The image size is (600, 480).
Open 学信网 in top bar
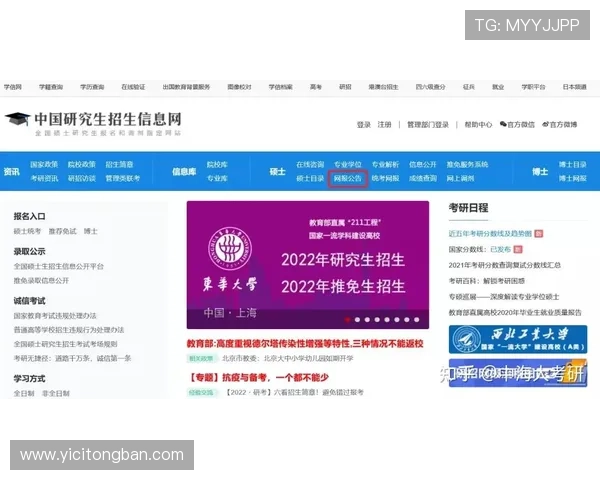pos(13,87)
